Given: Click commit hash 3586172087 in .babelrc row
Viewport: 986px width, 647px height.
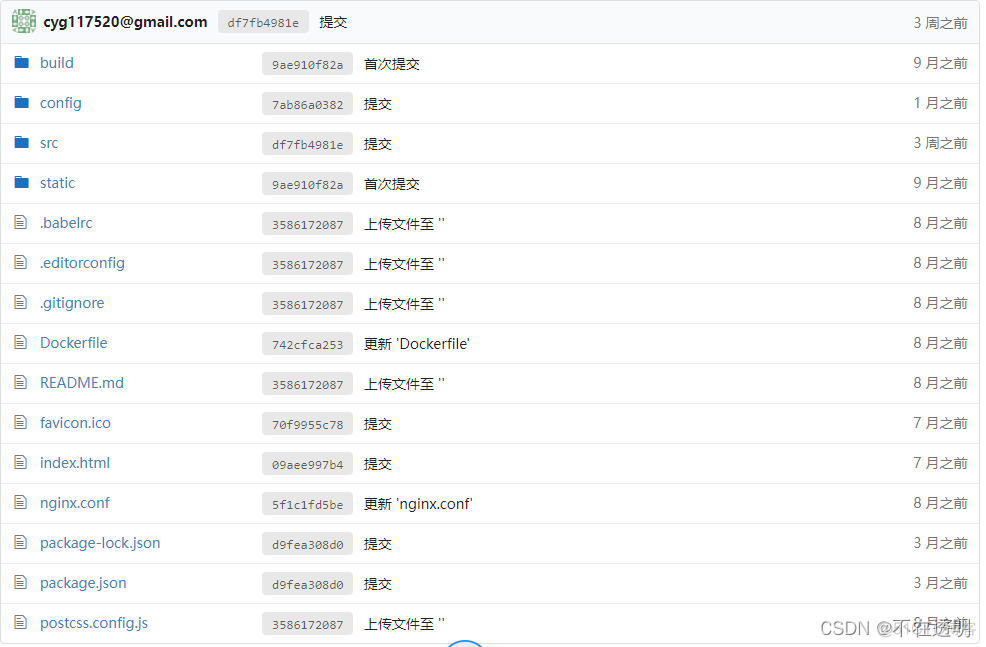Looking at the screenshot, I should click(307, 224).
